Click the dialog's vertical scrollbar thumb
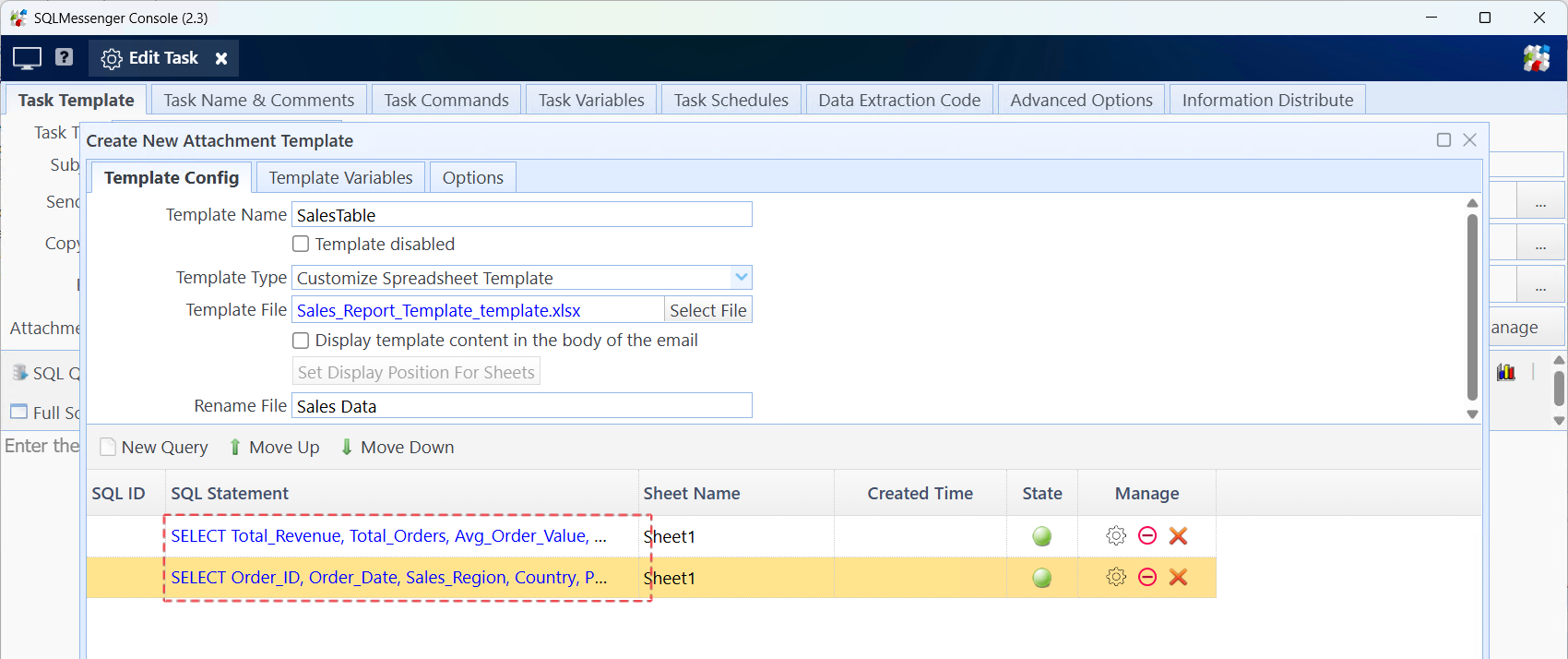The width and height of the screenshot is (1568, 659). coord(1472,307)
